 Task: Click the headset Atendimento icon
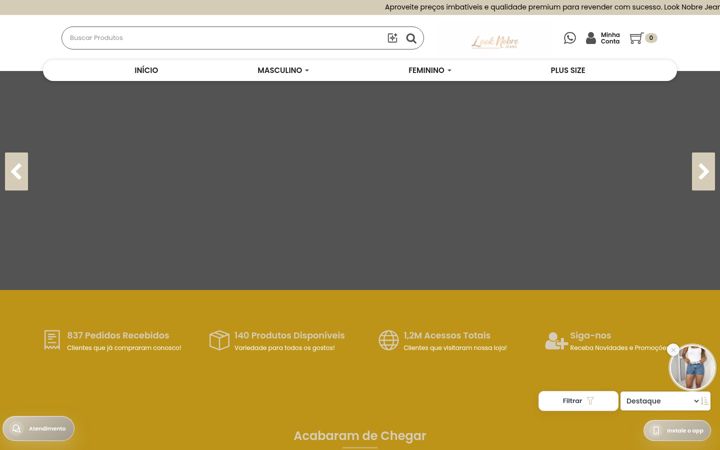[x=17, y=428]
